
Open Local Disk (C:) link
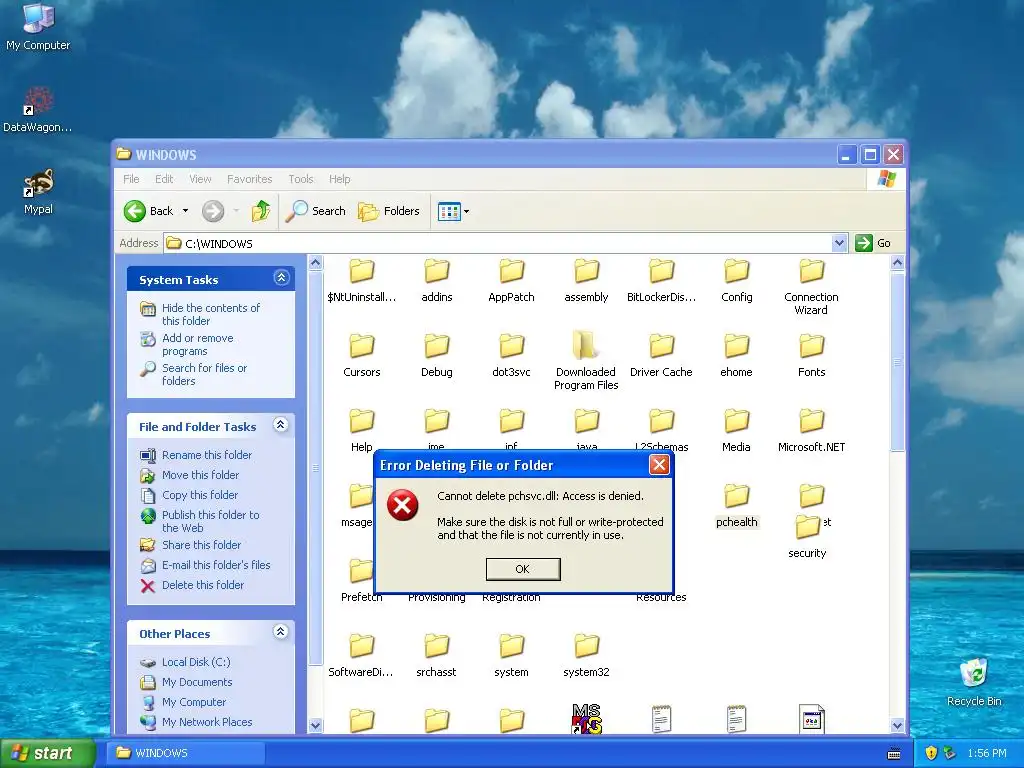point(196,662)
